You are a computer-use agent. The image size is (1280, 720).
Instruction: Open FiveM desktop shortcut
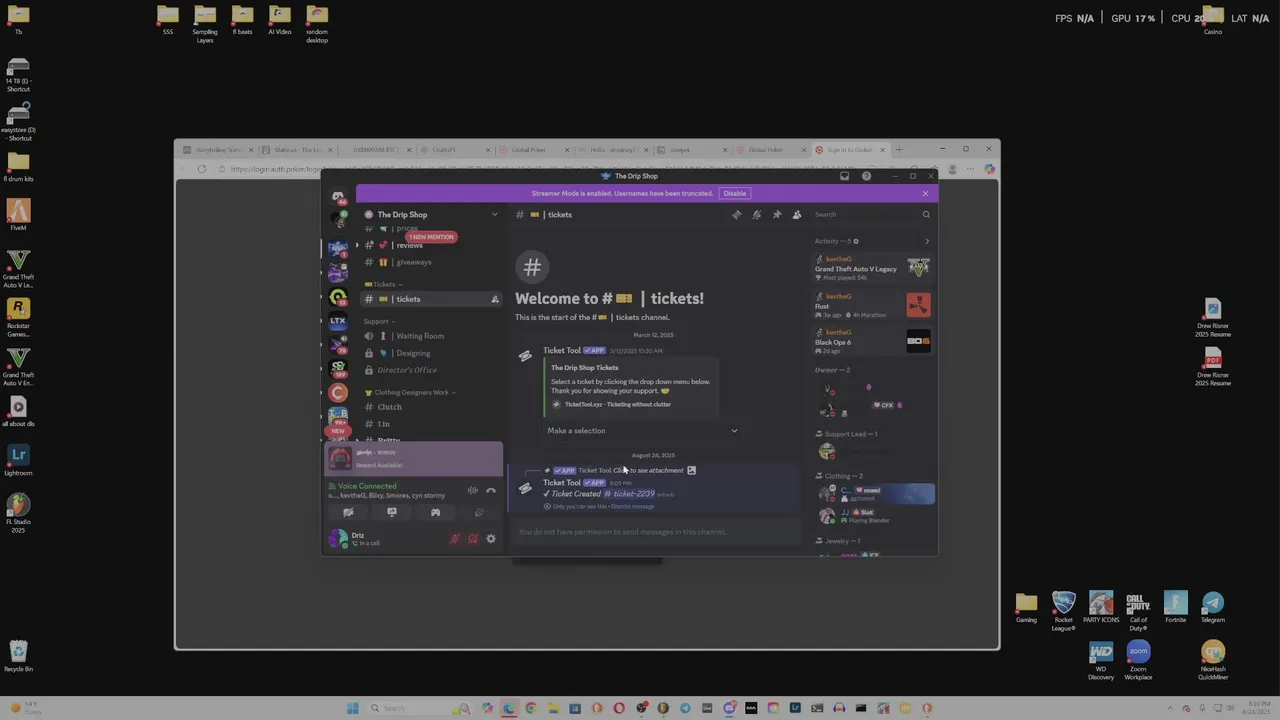18,215
